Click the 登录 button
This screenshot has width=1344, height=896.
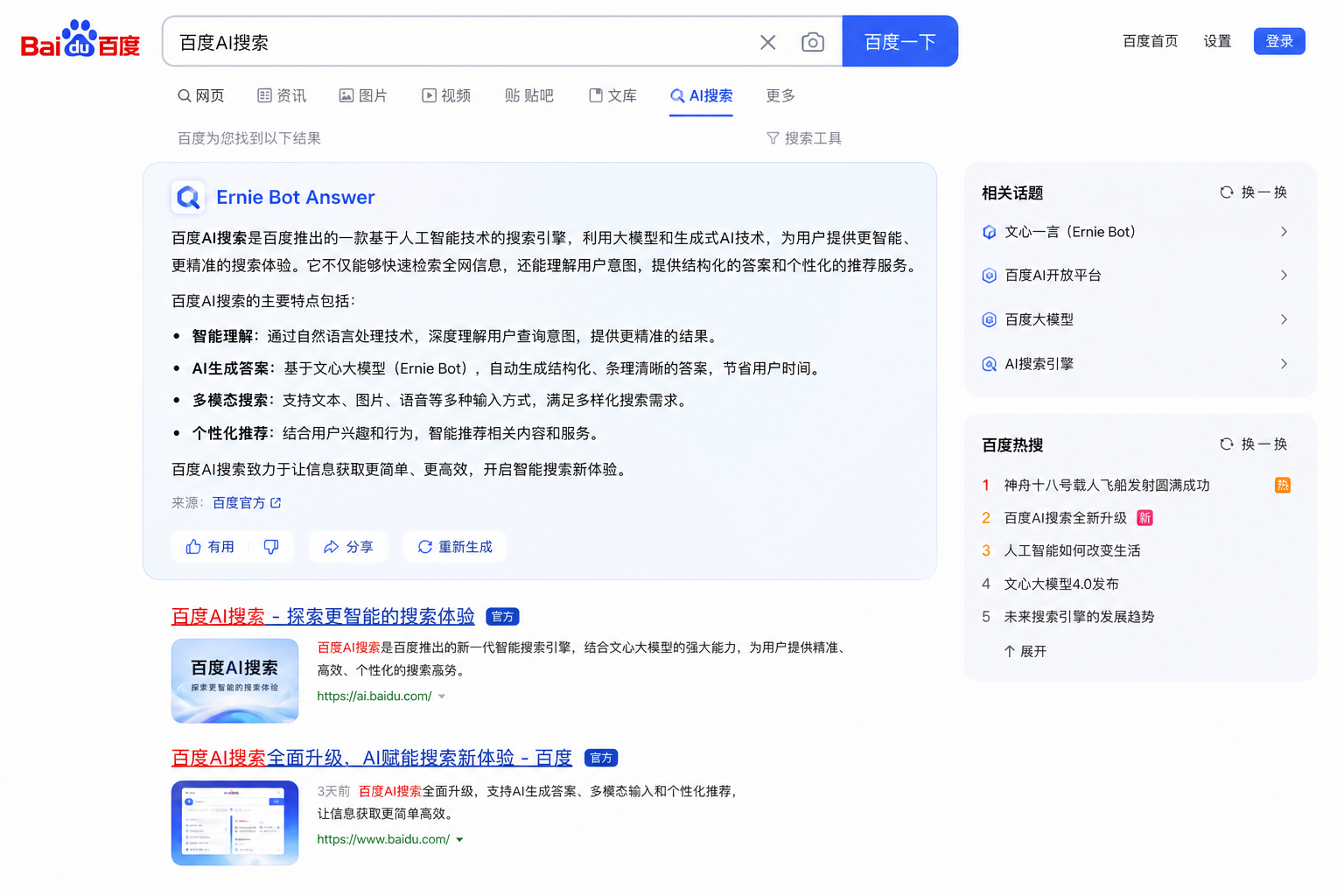[x=1279, y=41]
